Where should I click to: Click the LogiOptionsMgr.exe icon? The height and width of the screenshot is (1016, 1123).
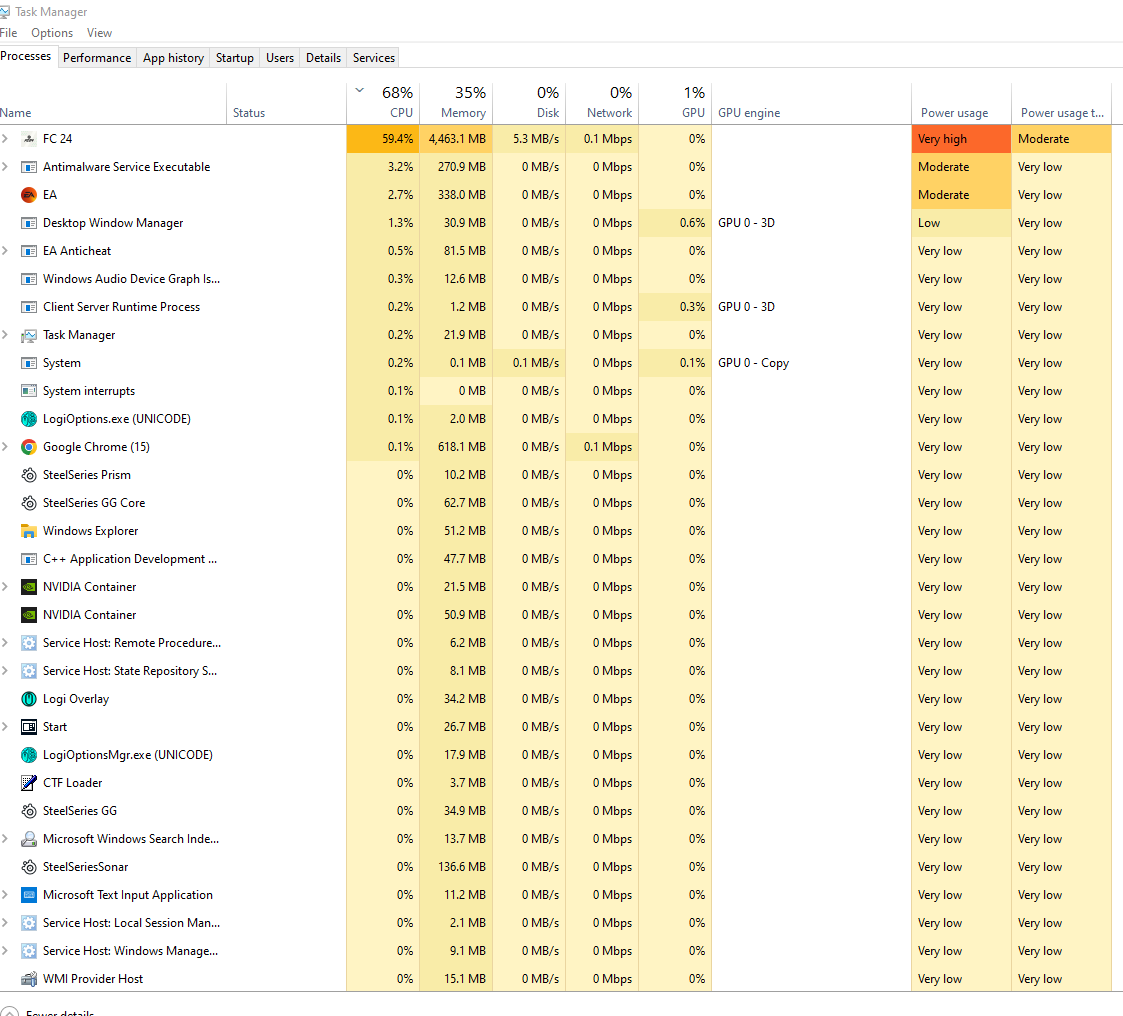[29, 755]
